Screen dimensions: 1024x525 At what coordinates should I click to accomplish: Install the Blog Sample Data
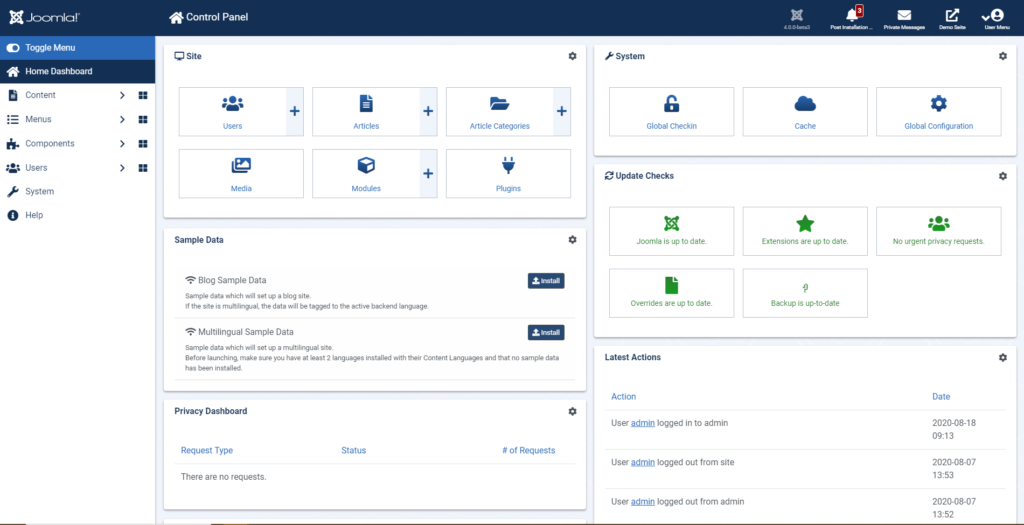[x=546, y=281]
